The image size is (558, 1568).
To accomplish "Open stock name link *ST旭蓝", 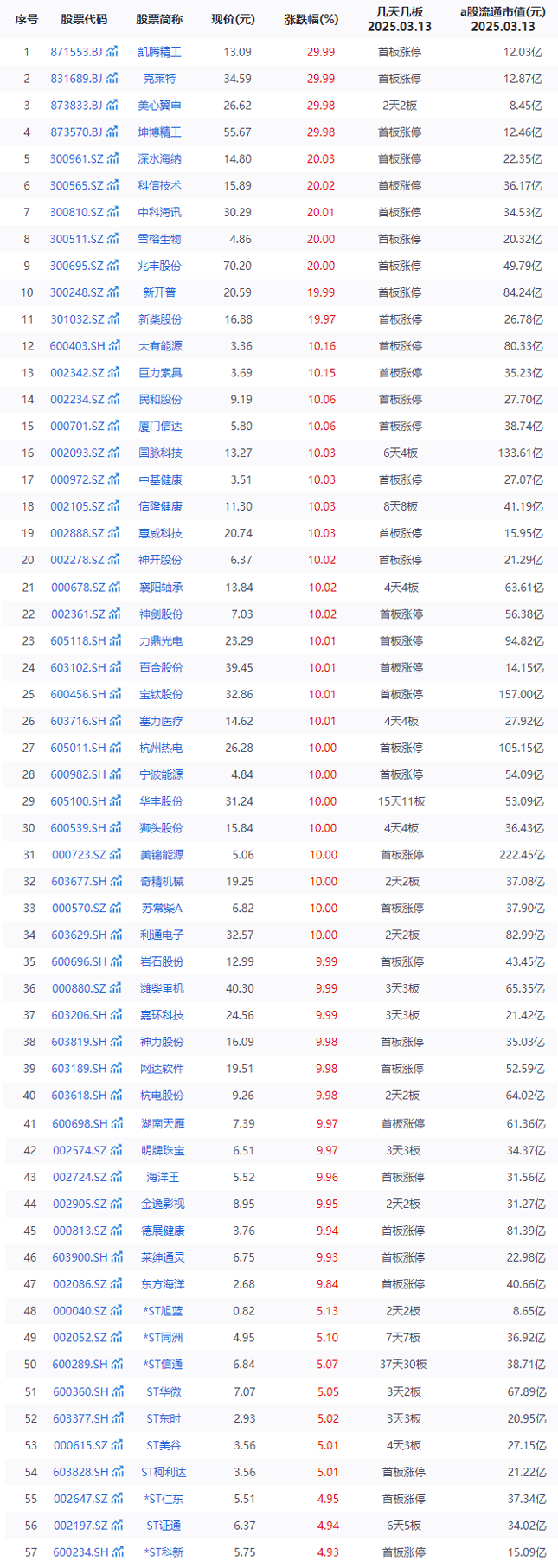I will [x=164, y=1311].
